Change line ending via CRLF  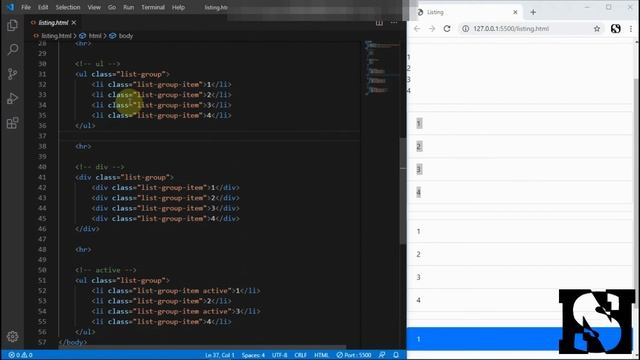[300, 355]
